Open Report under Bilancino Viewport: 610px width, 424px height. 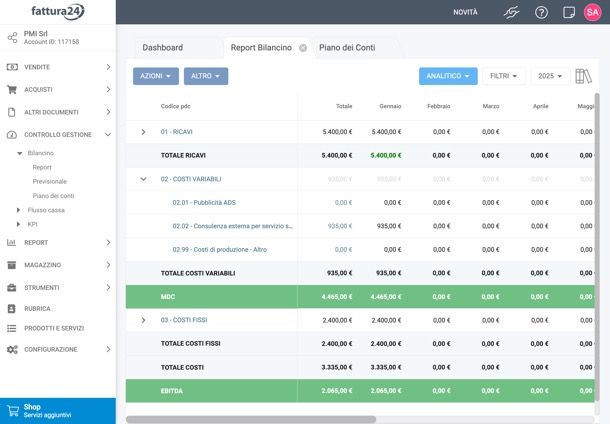pyautogui.click(x=42, y=167)
